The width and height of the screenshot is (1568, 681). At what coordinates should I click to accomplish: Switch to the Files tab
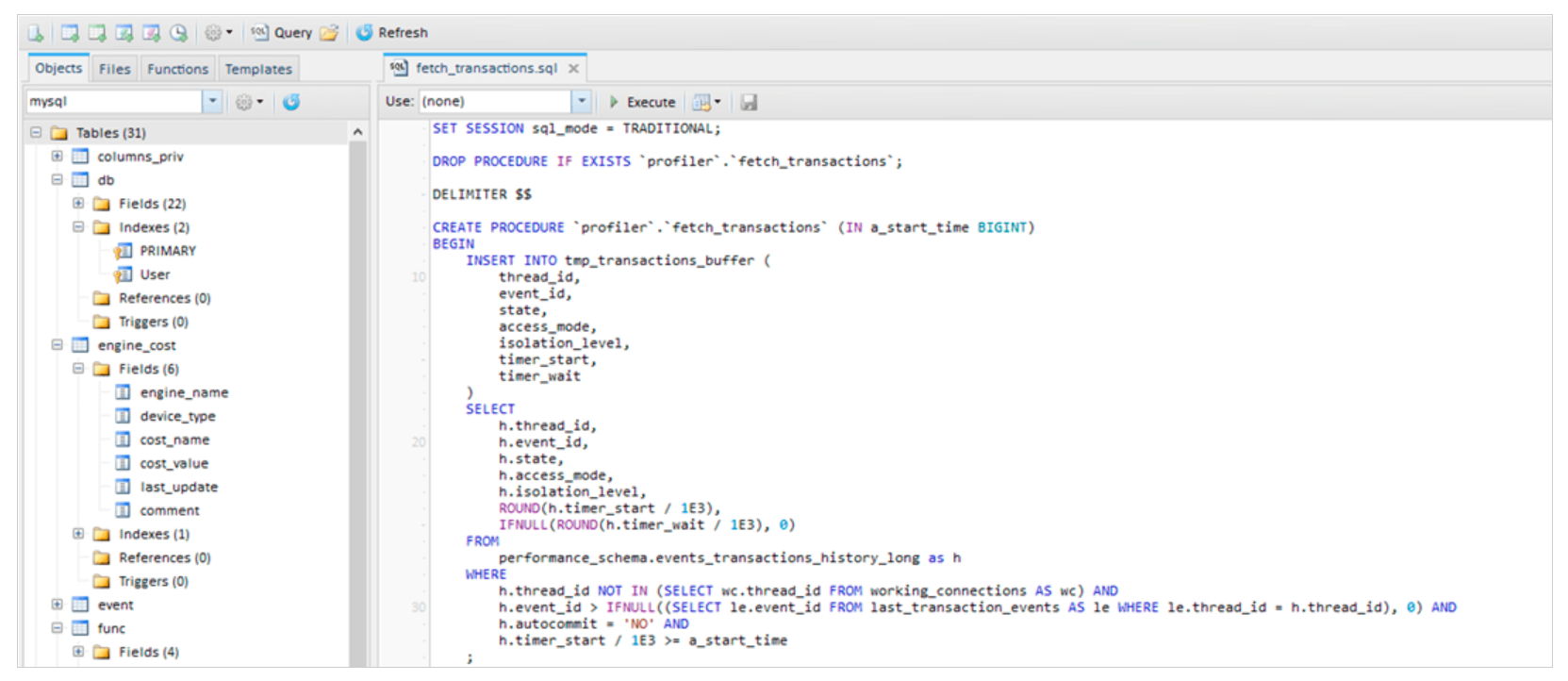tap(114, 69)
